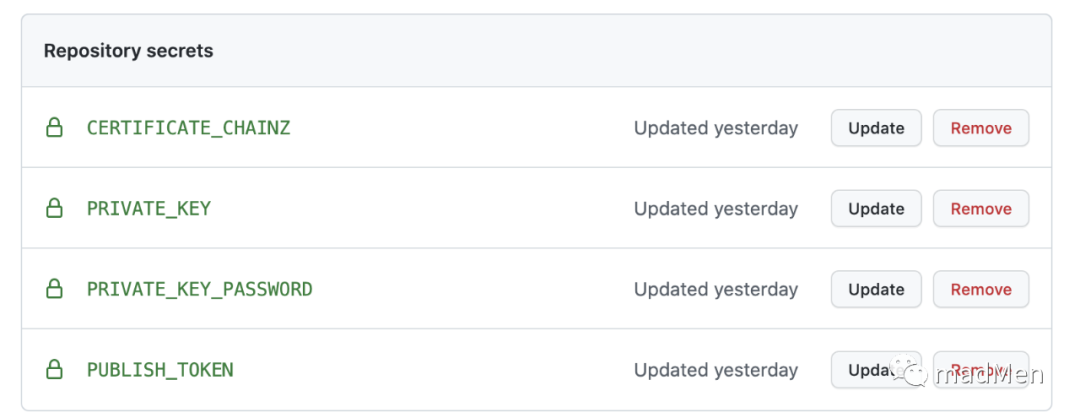Remove the CERTIFICATE_CHAINZ secret

pos(981,128)
